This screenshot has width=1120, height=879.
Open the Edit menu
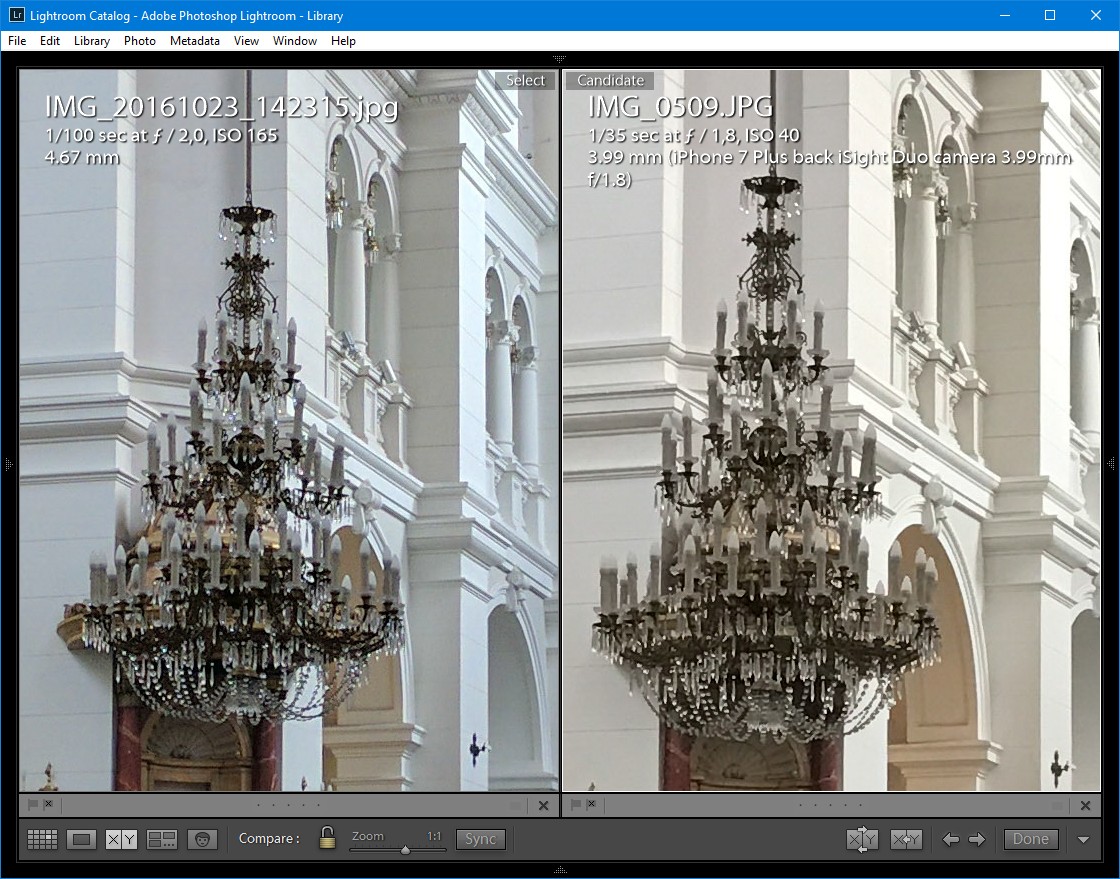(x=49, y=41)
